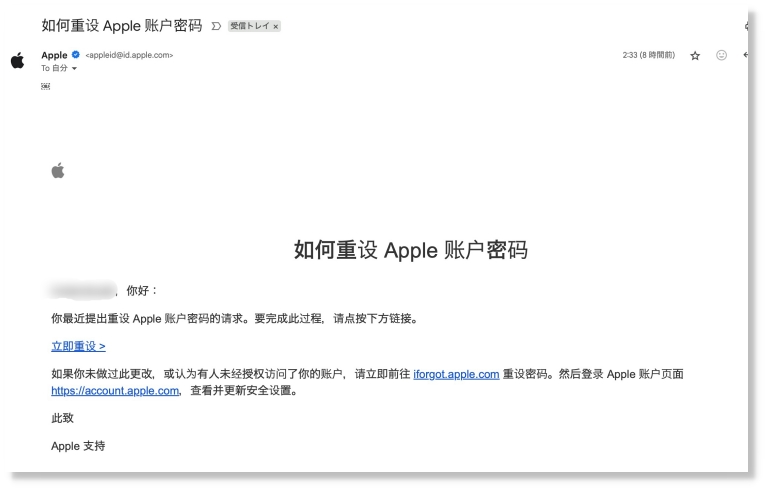This screenshot has width=765, height=489.
Task: Click the Apple sender avatar logo
Action: pos(17,61)
